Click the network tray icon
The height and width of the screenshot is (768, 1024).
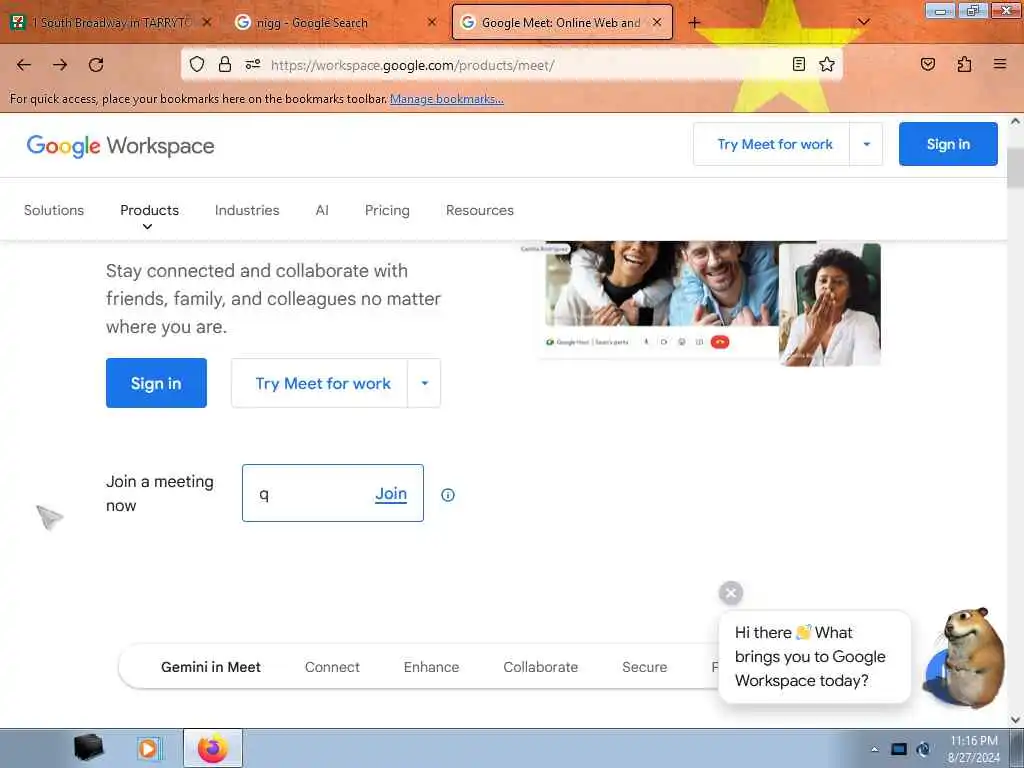tap(923, 749)
